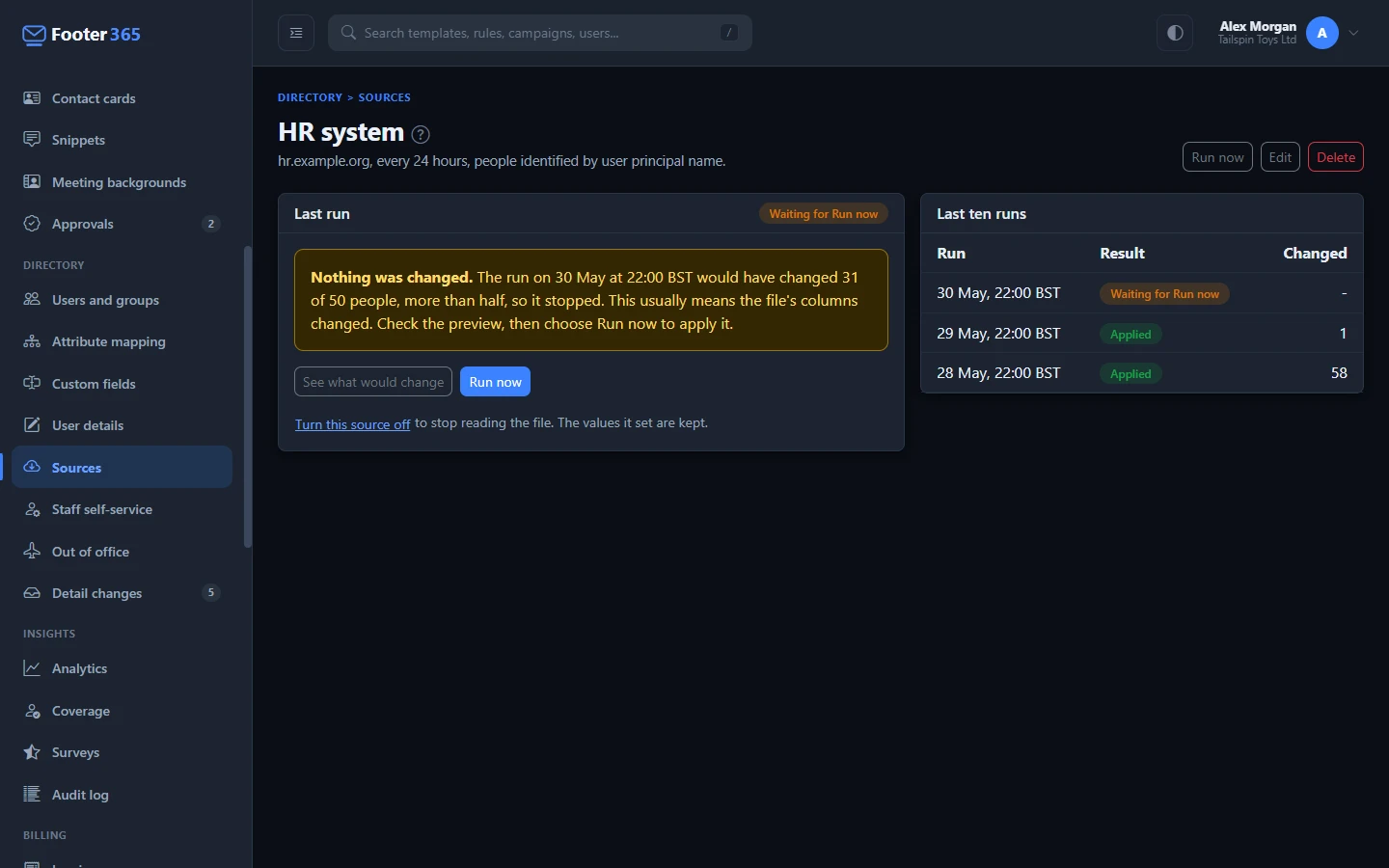Viewport: 1389px width, 868px height.
Task: Click the Applied badge for 29 May
Action: [x=1130, y=334]
